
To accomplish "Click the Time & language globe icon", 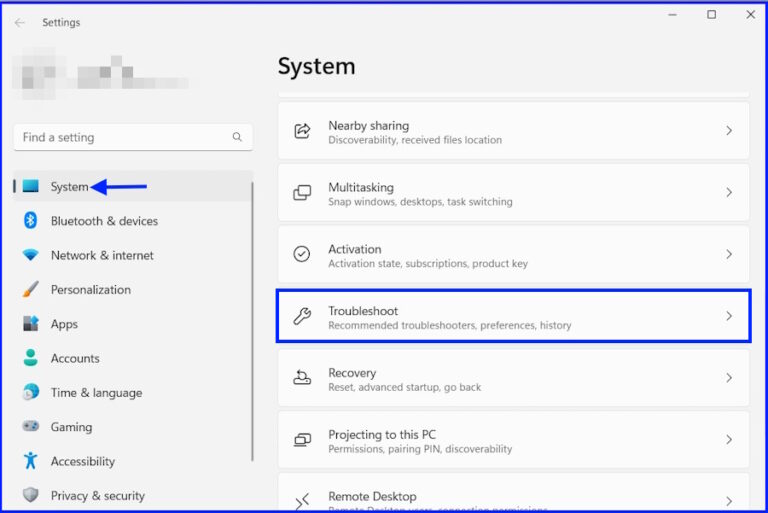I will tap(30, 392).
